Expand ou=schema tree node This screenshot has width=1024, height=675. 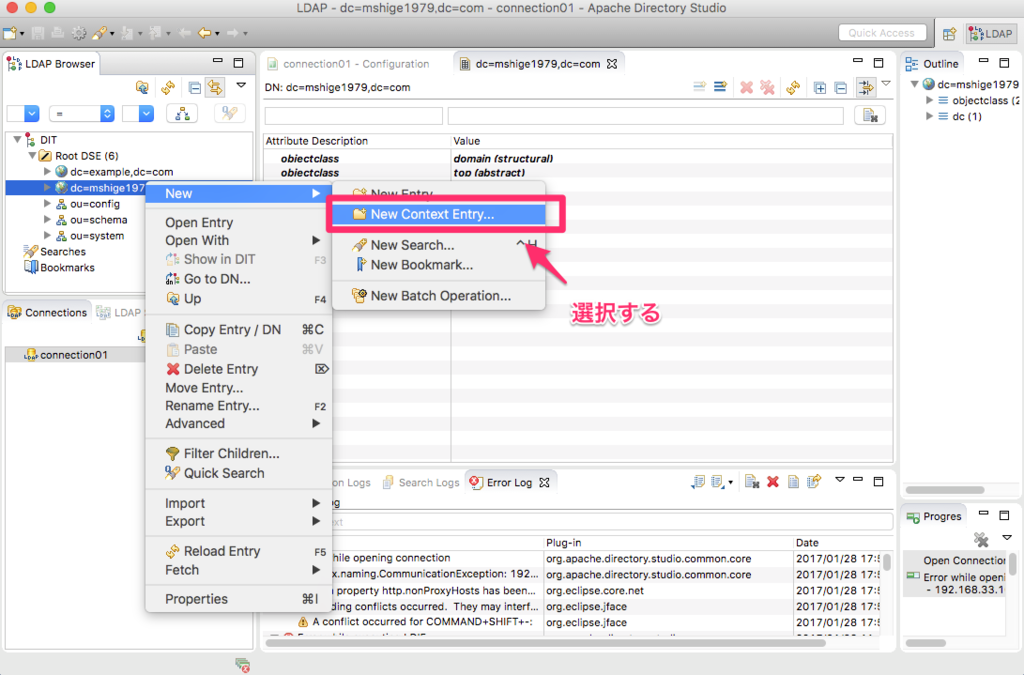coord(47,220)
